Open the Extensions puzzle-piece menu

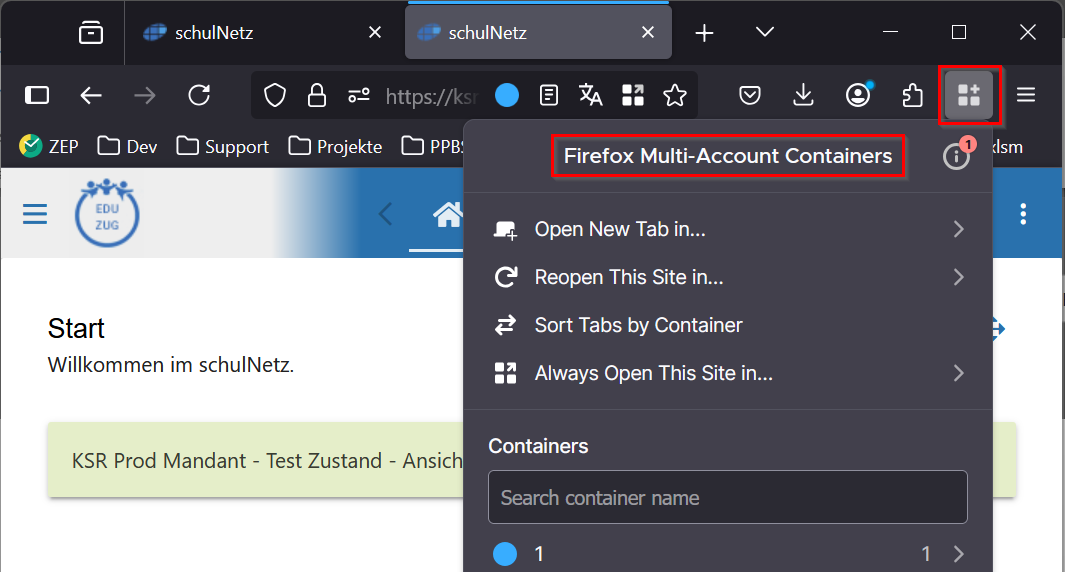(x=912, y=95)
